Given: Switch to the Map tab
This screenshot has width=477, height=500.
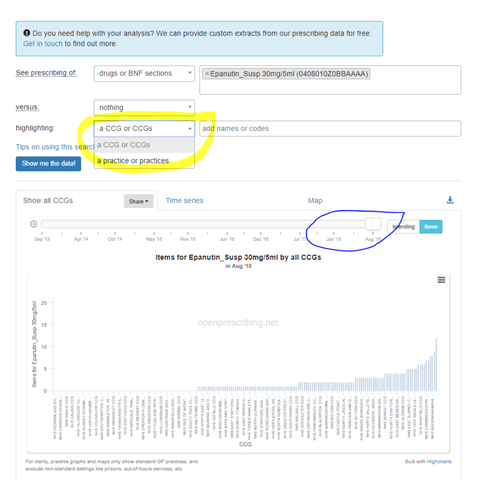Looking at the screenshot, I should point(315,201).
